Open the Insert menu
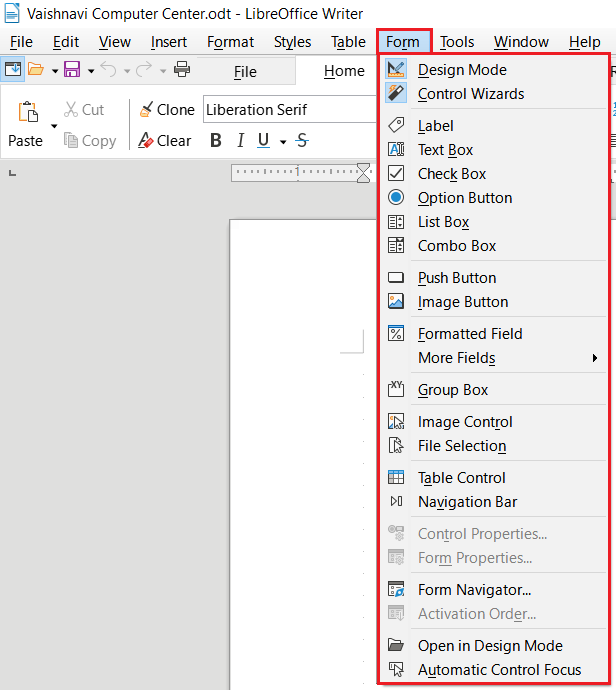616x690 pixels. [x=169, y=42]
